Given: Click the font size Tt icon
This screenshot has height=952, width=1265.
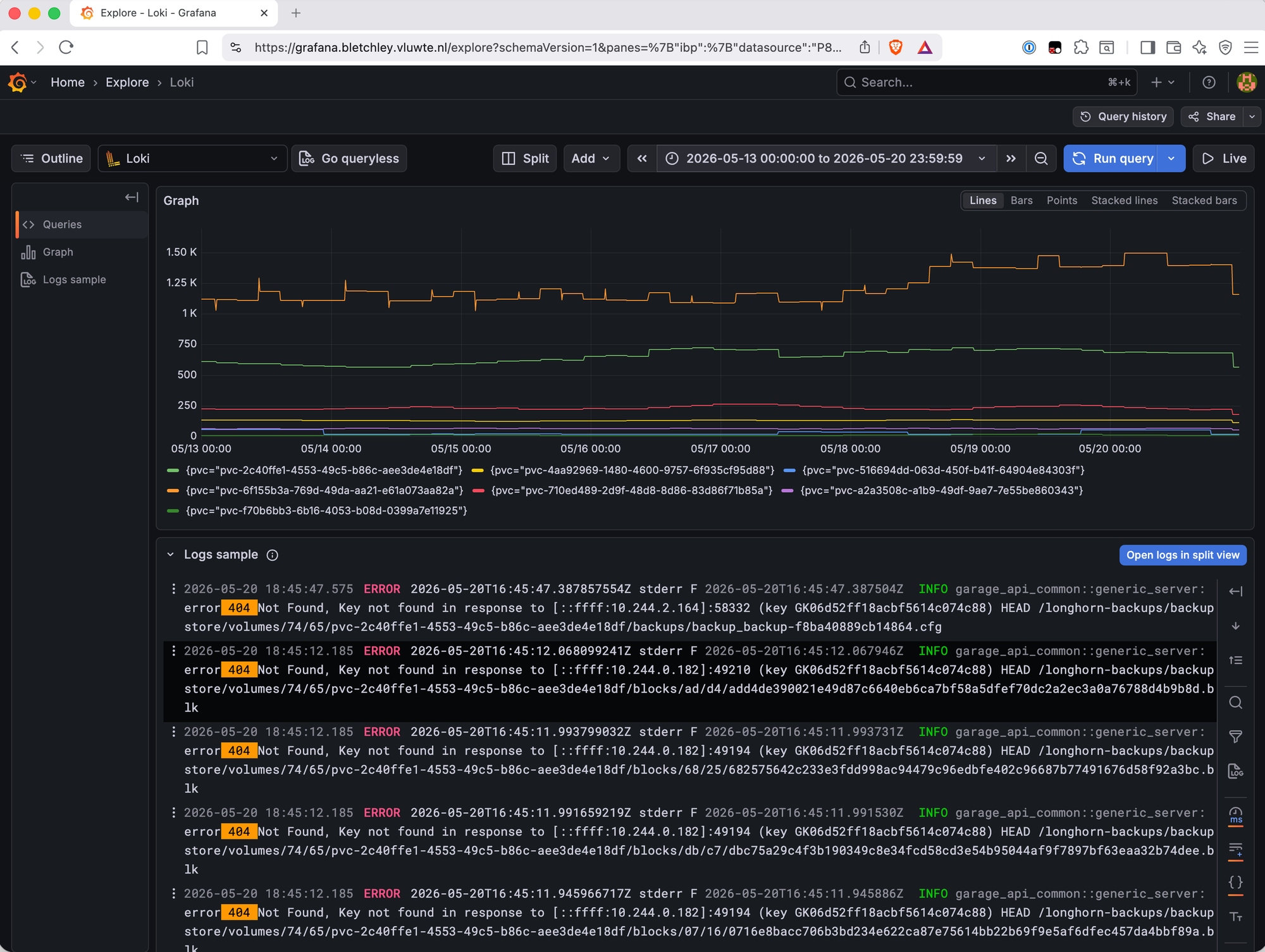Looking at the screenshot, I should pyautogui.click(x=1235, y=917).
